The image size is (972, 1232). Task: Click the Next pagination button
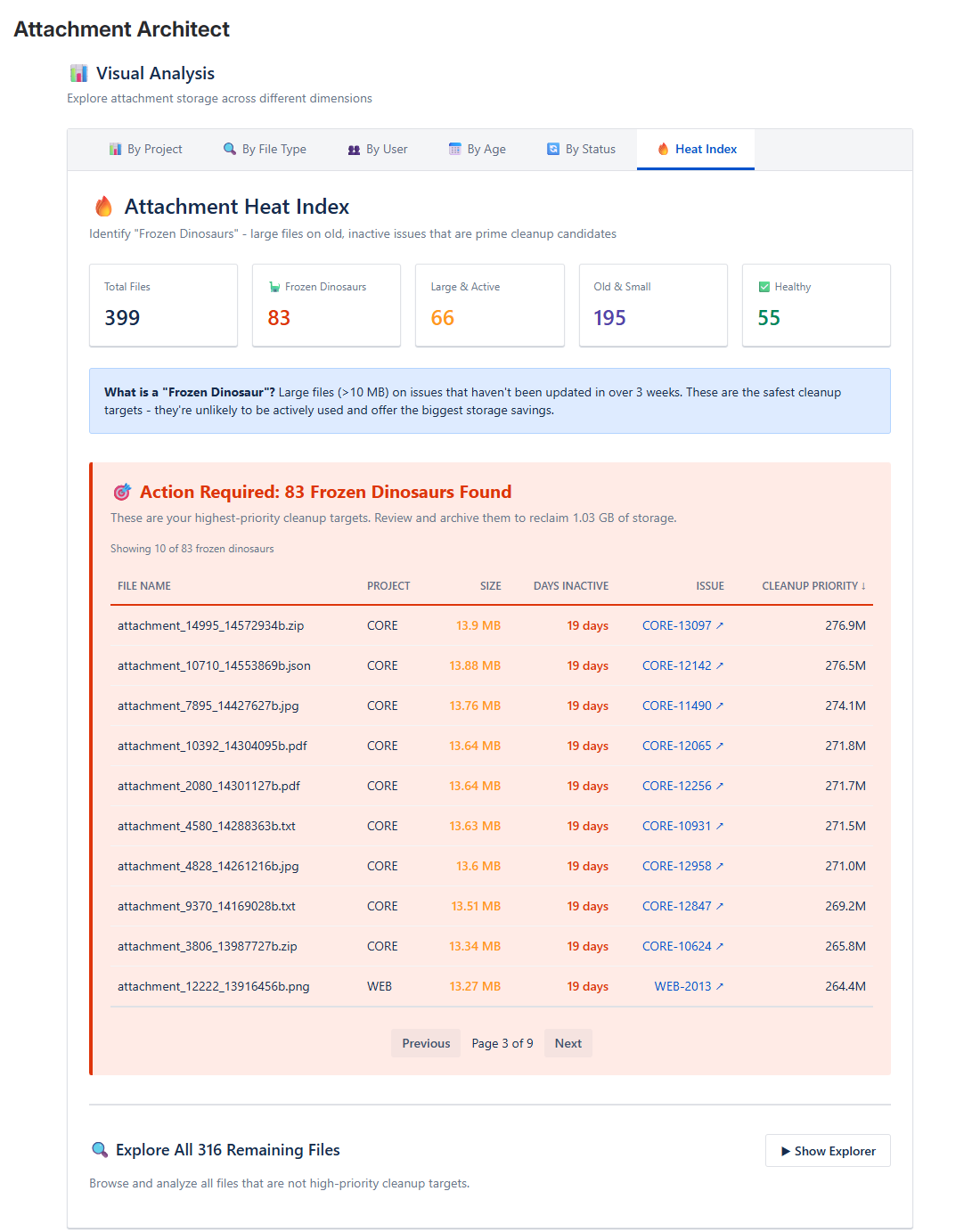point(568,1042)
